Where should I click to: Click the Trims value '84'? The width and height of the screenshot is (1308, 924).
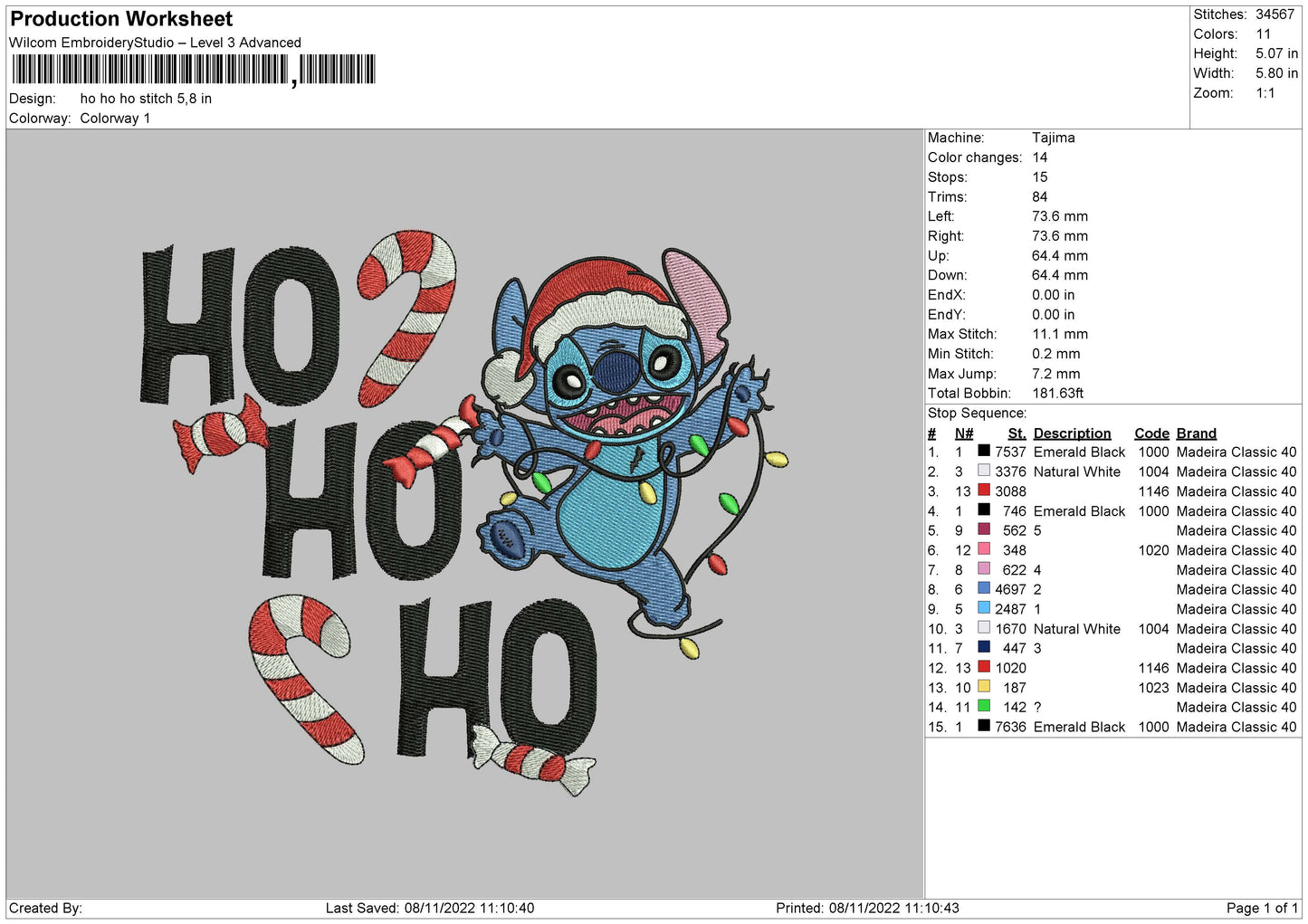[1040, 197]
